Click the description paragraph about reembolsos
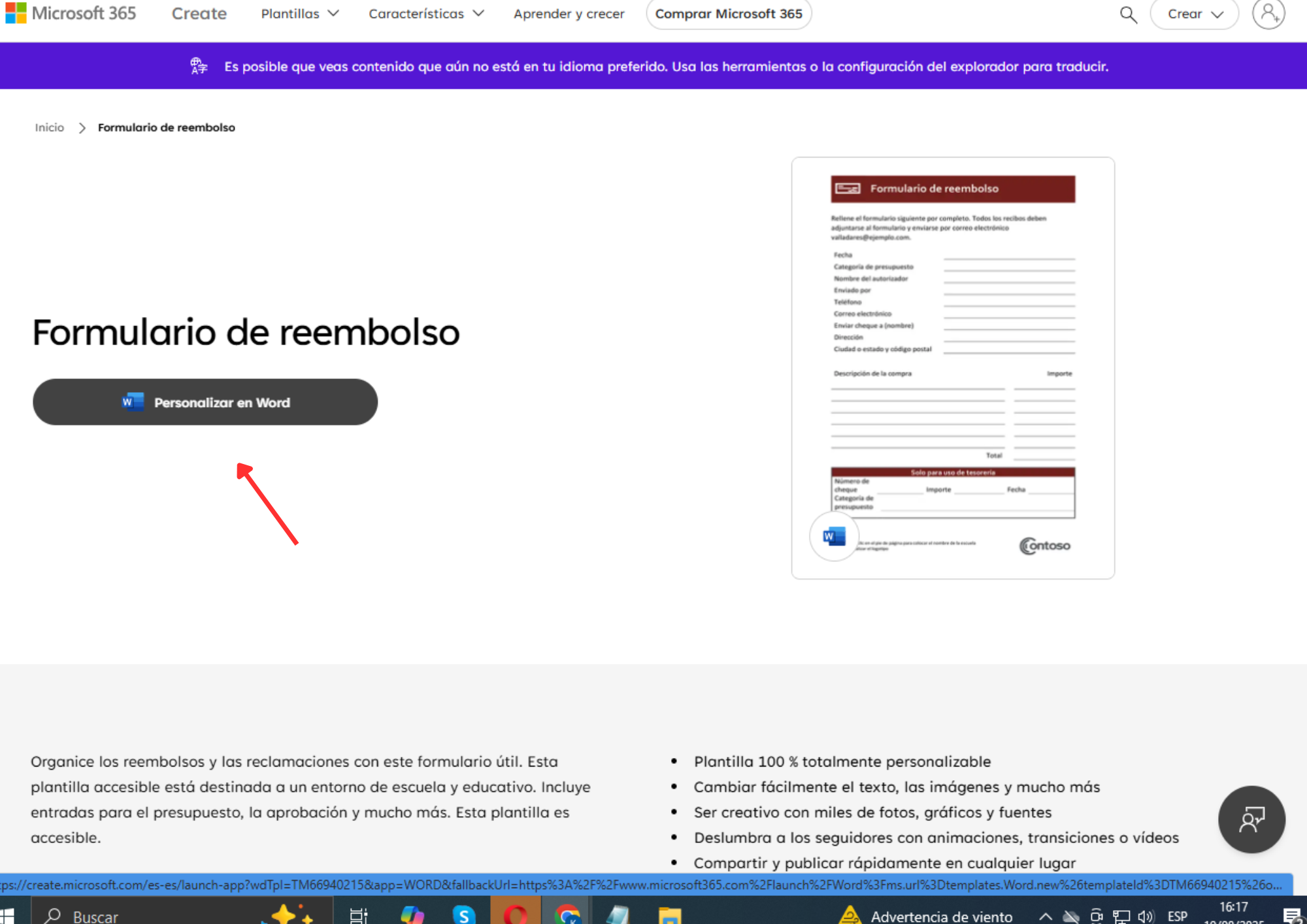The width and height of the screenshot is (1307, 924). pos(310,799)
